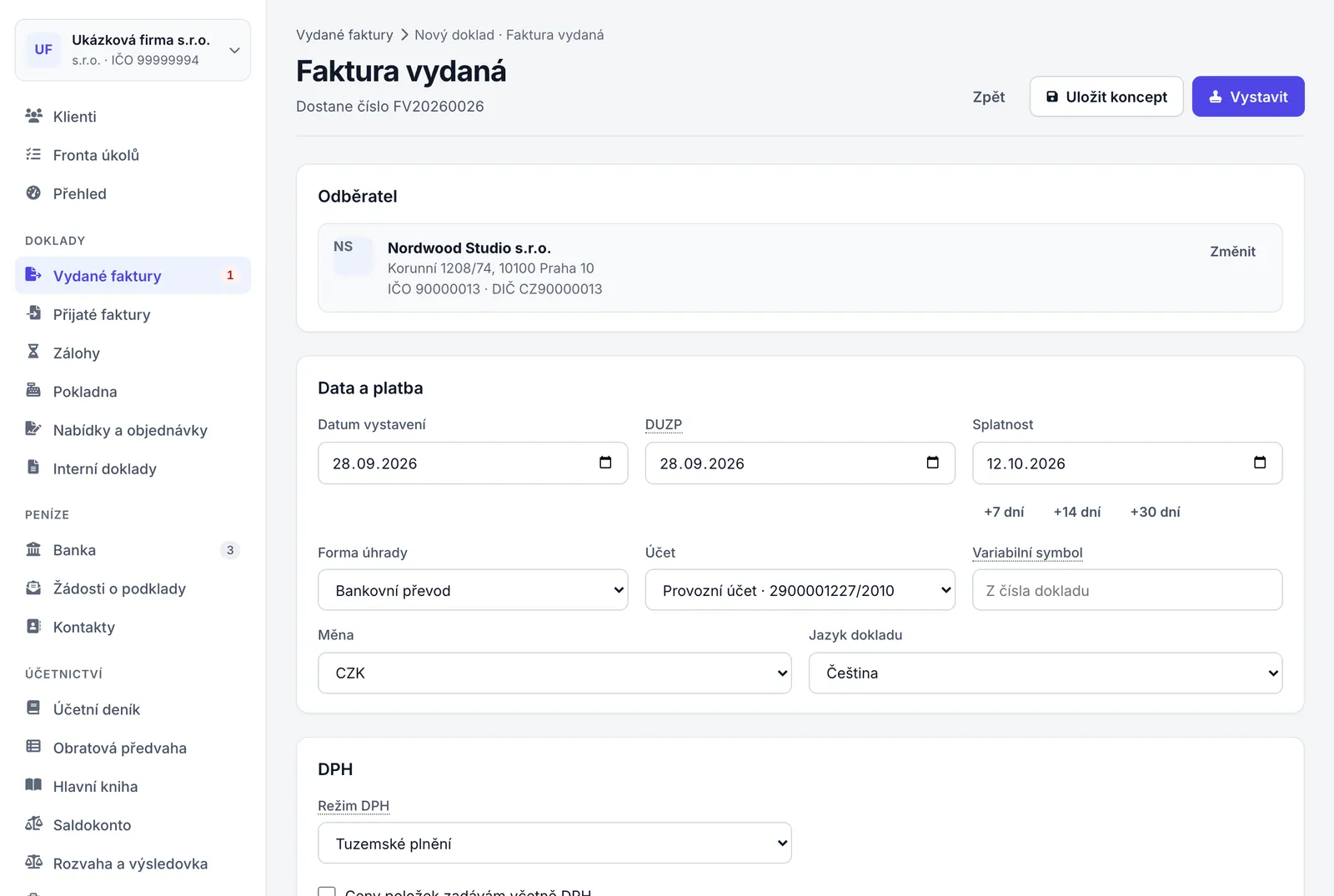Click Změnit to change customer

coord(1232,252)
